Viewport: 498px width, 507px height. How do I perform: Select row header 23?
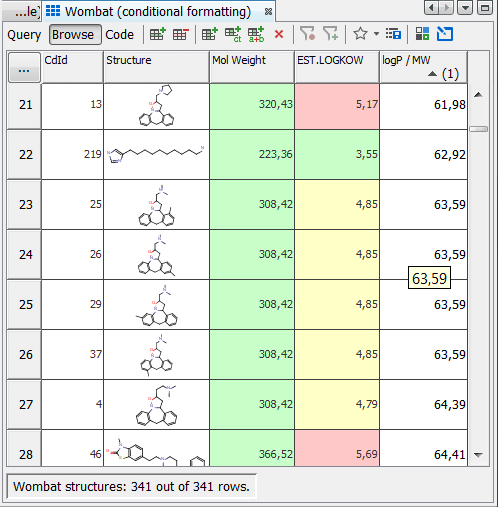[24, 205]
